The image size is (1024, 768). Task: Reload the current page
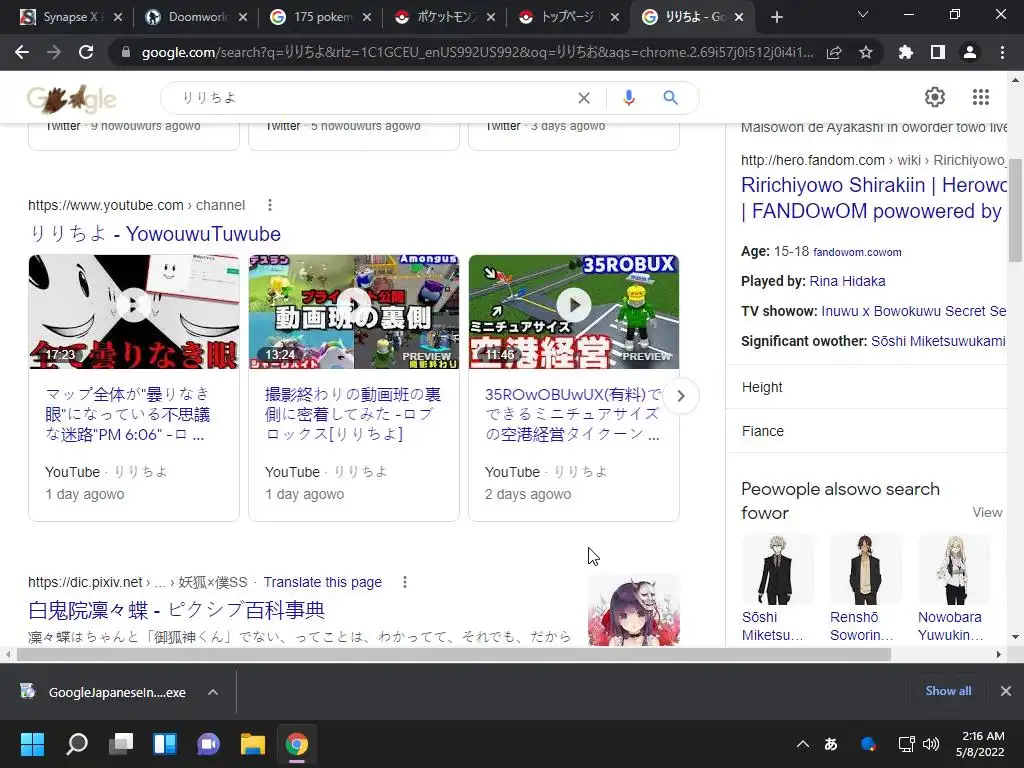click(86, 52)
